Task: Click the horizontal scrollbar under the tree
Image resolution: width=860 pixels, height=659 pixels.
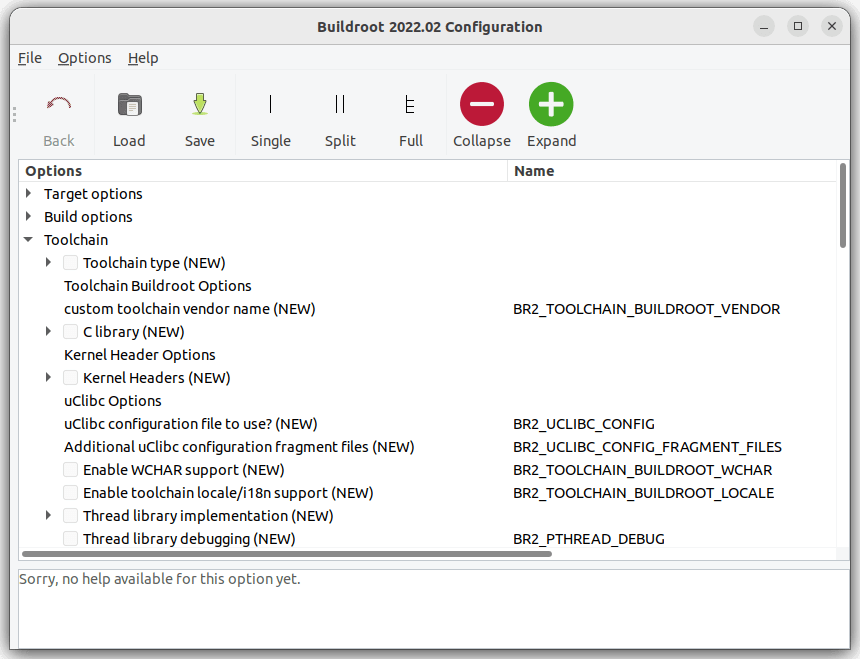Action: point(286,553)
